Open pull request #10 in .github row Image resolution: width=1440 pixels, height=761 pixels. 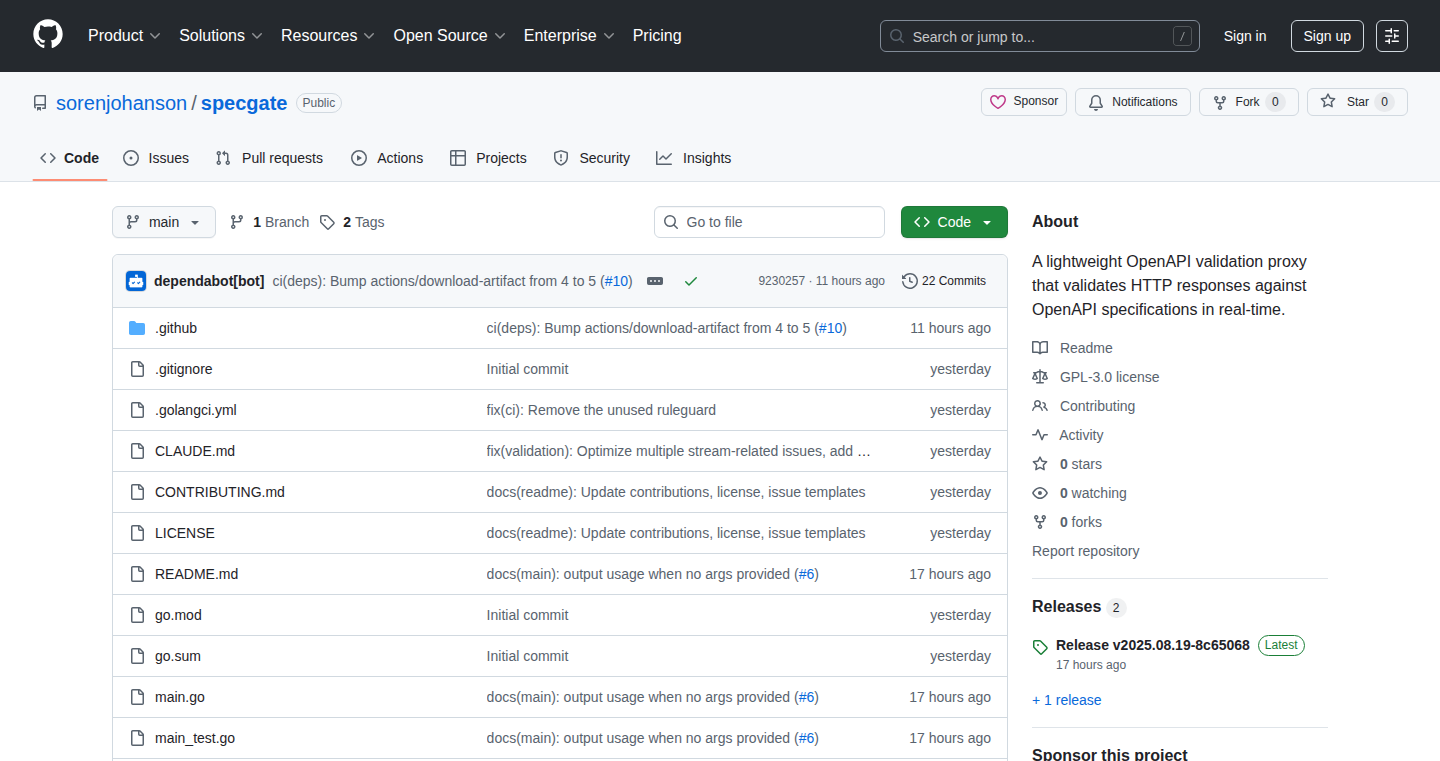pos(830,328)
